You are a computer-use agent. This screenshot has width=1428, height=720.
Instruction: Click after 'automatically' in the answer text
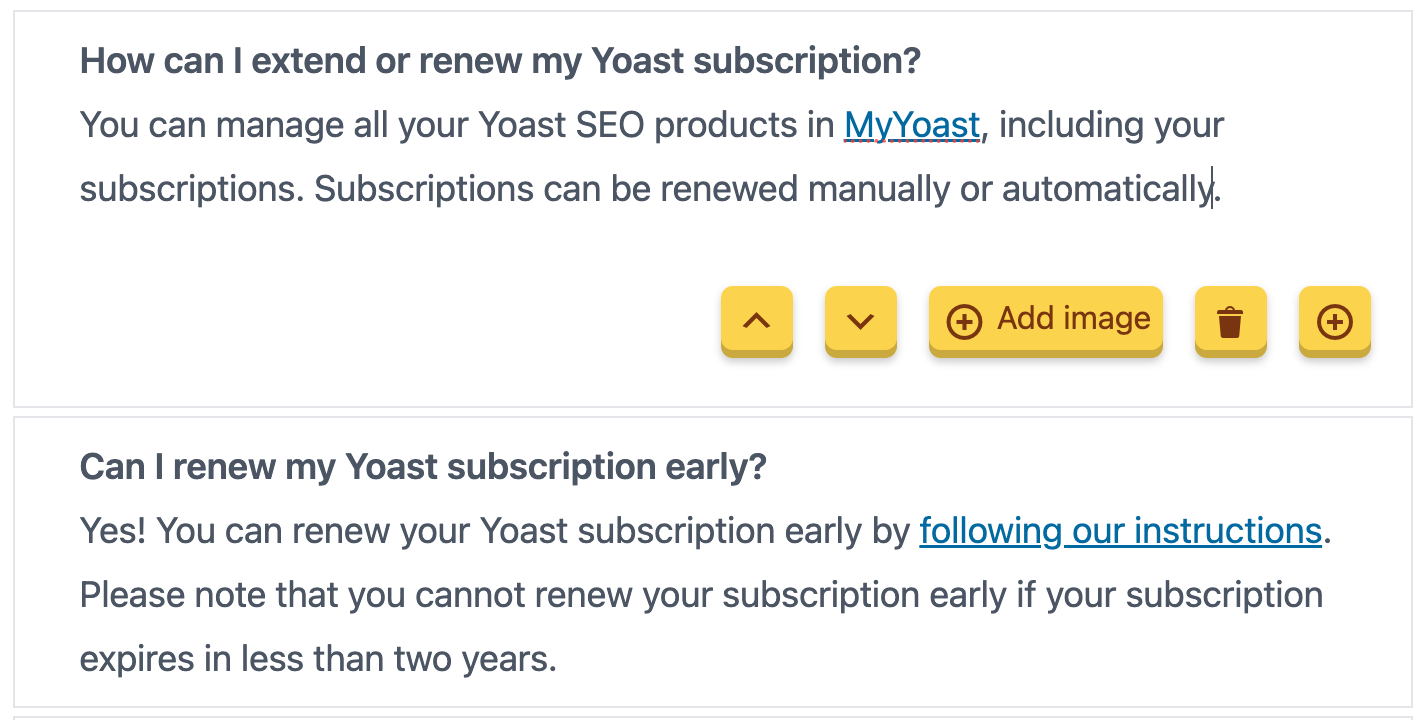coord(1210,189)
